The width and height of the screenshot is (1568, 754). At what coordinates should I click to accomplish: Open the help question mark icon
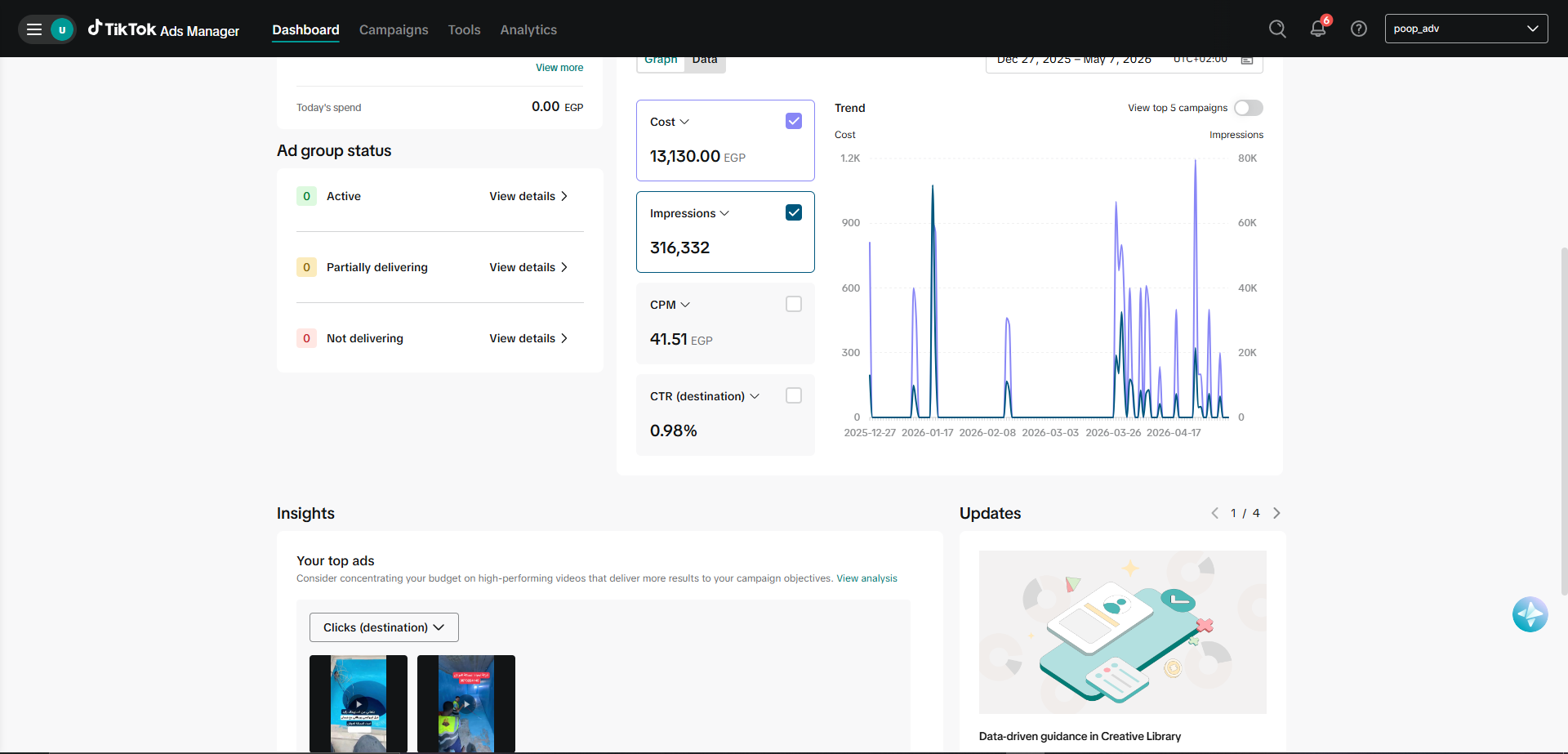pyautogui.click(x=1359, y=29)
